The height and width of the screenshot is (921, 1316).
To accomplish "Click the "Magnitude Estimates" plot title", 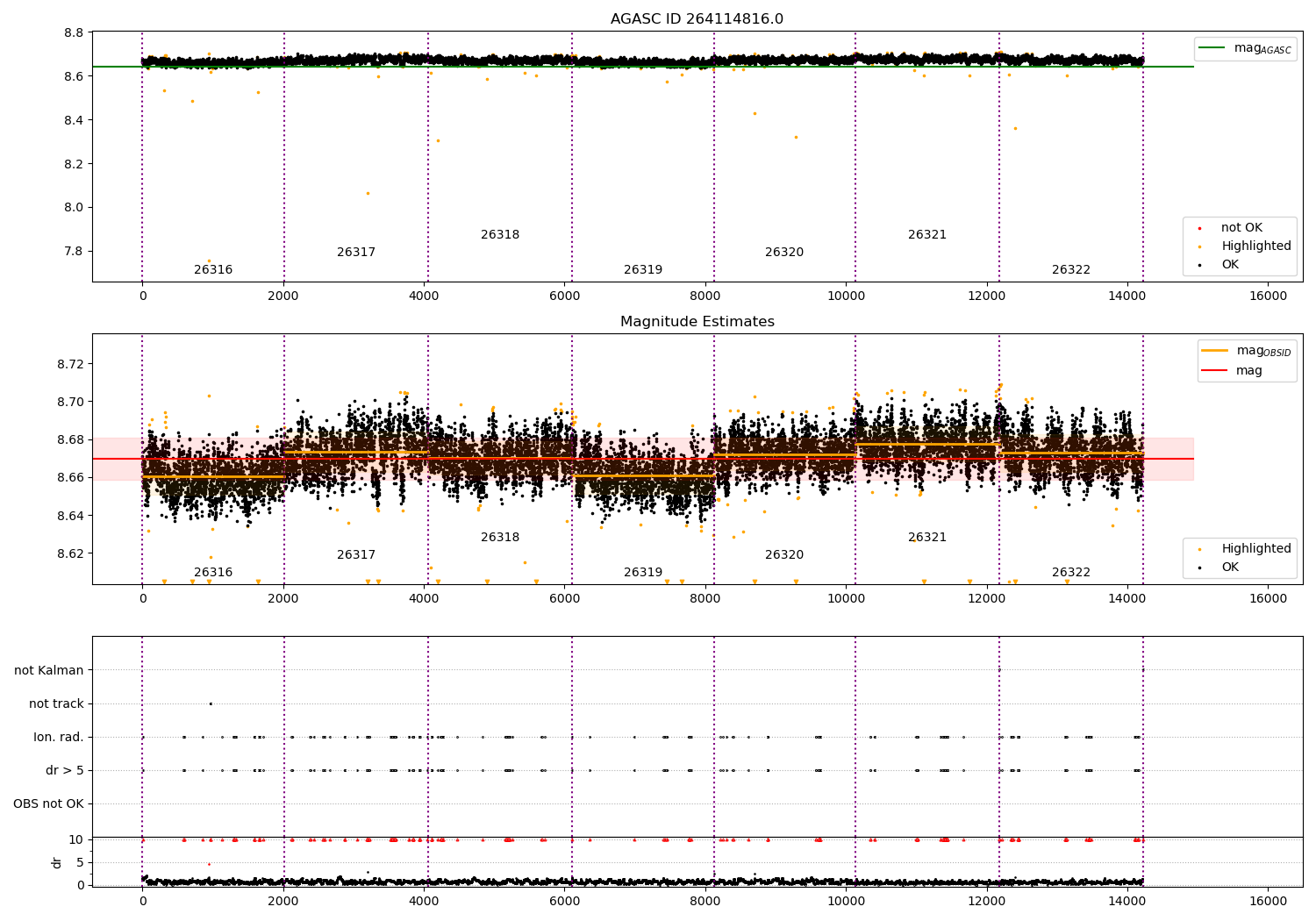I will [x=697, y=322].
